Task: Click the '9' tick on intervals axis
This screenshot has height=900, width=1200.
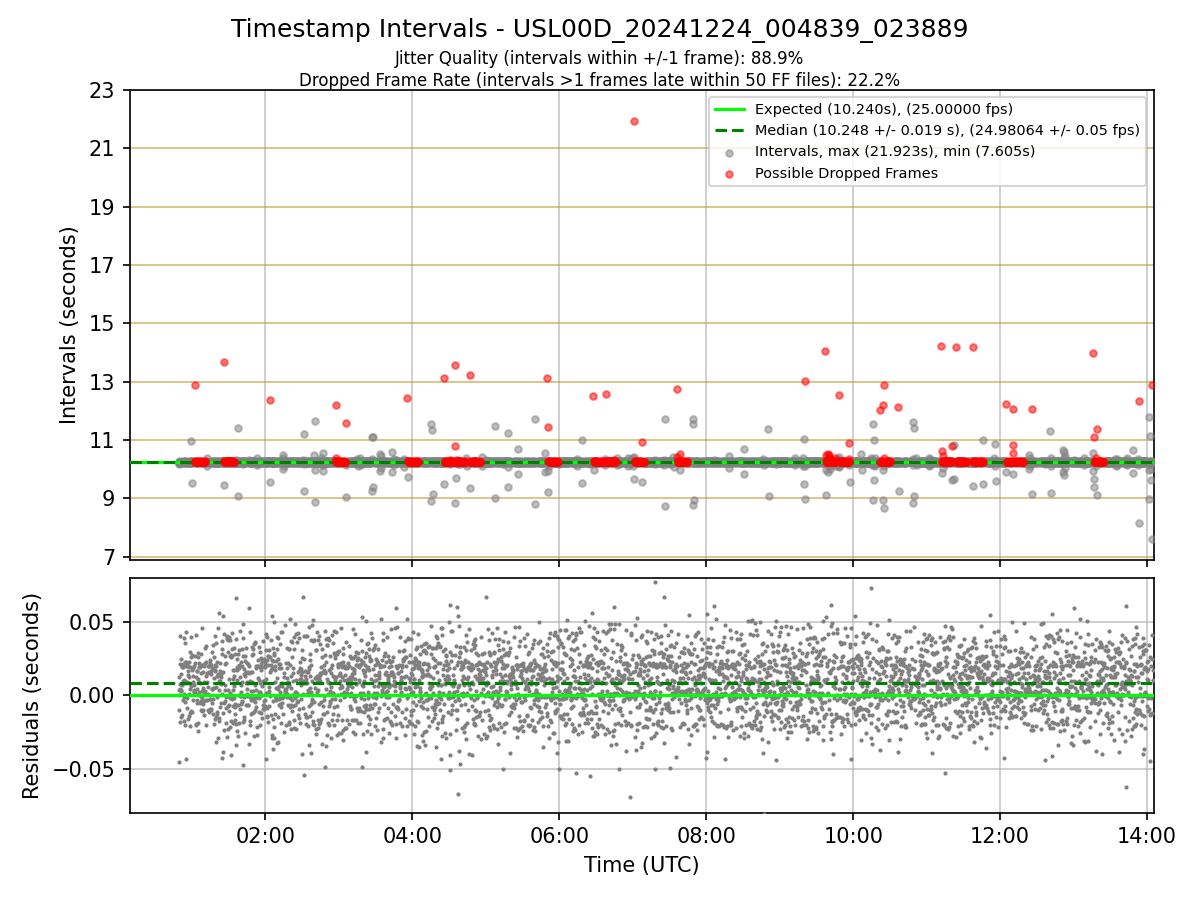Action: tap(110, 498)
